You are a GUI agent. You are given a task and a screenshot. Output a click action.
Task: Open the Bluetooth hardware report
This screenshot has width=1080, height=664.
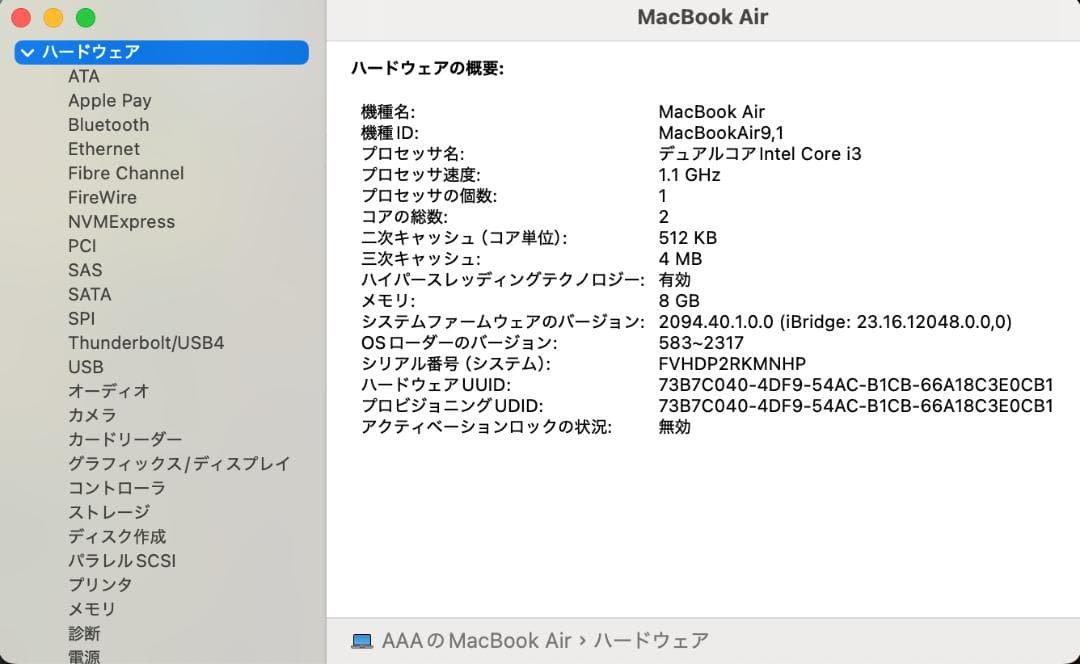(x=108, y=124)
